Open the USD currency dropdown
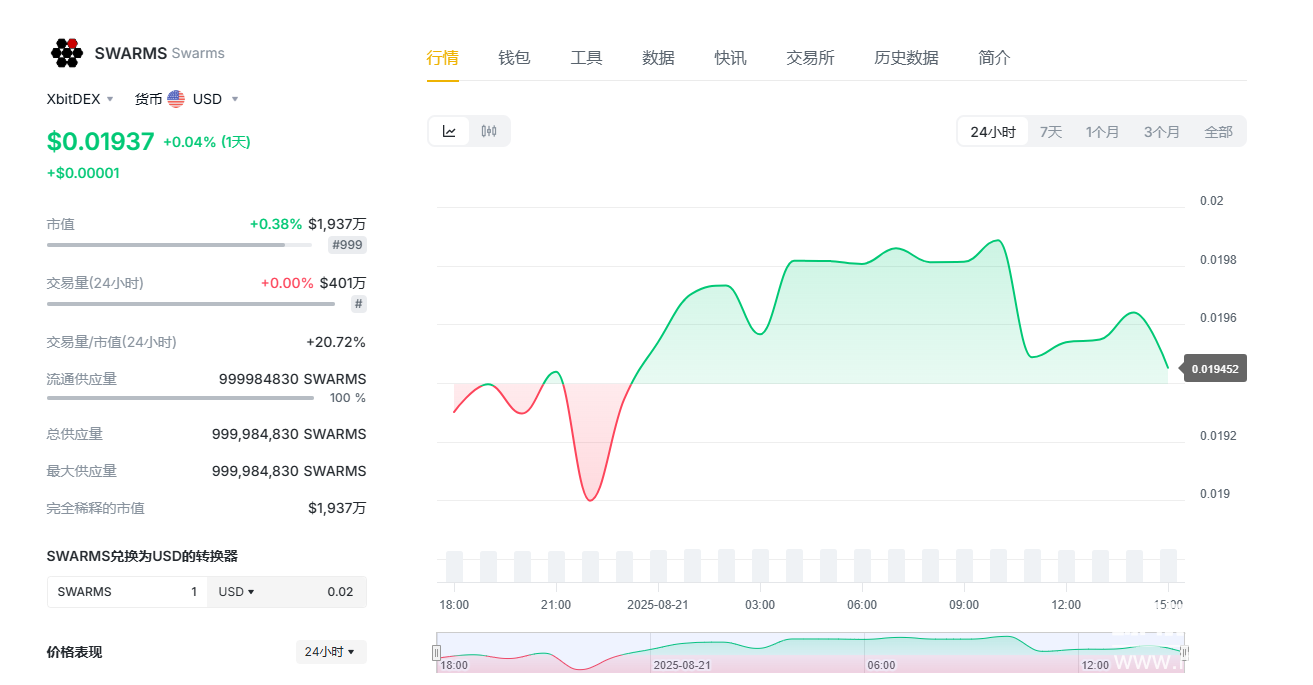The height and width of the screenshot is (685, 1313). tap(215, 99)
